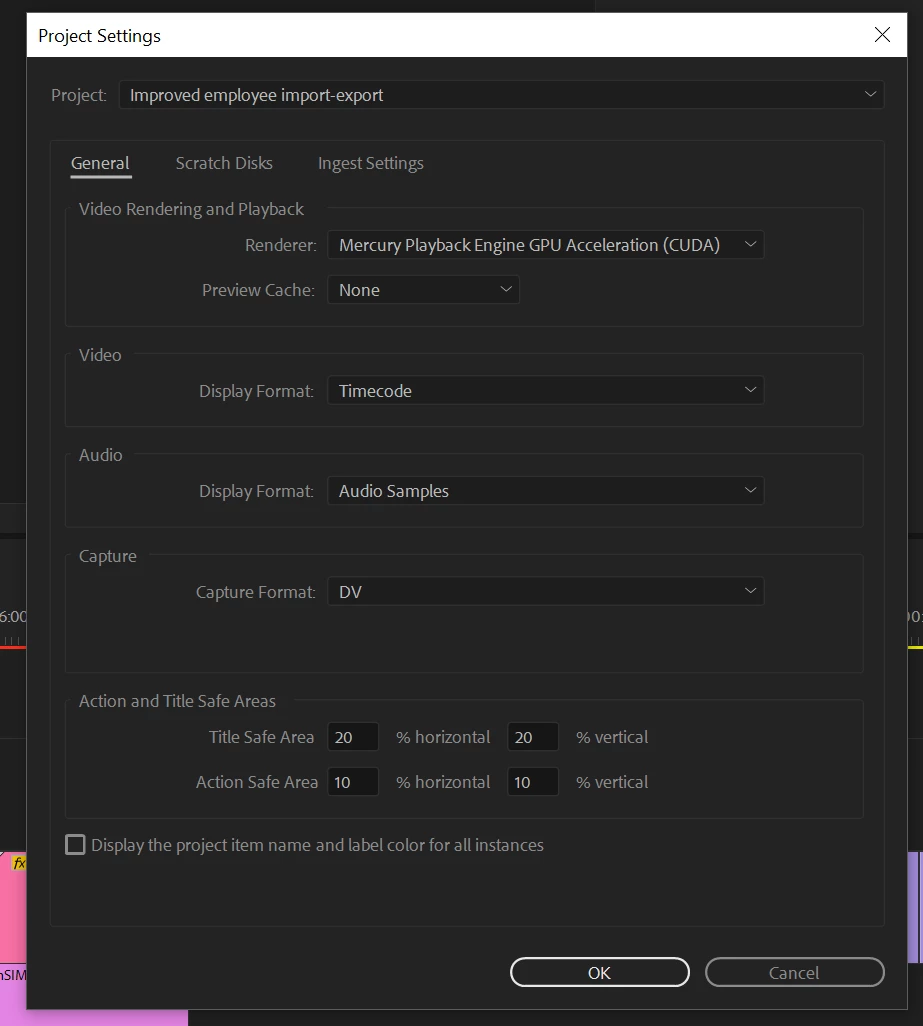Click the Action Safe Area vertical field

(532, 782)
